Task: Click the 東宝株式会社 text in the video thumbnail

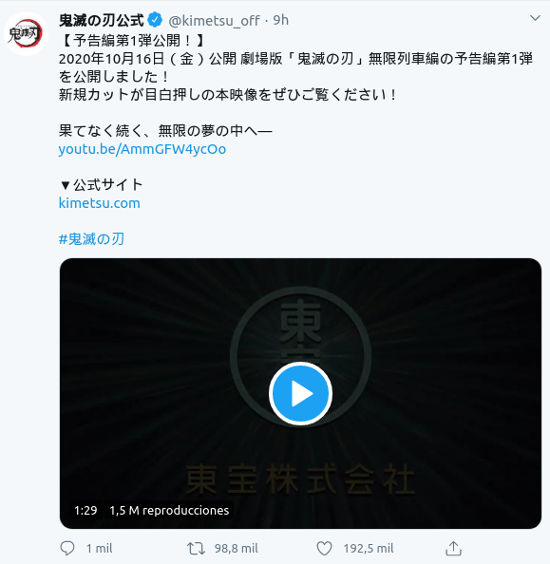Action: click(300, 479)
